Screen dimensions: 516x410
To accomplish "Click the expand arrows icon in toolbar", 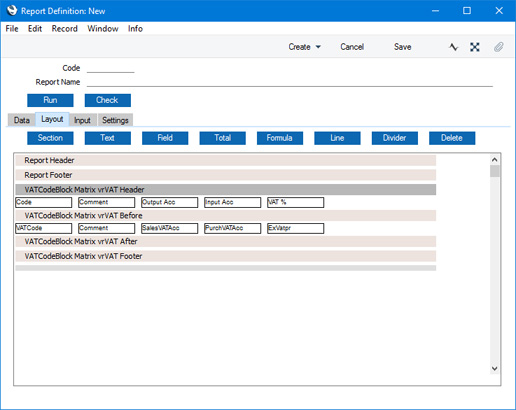I will pos(475,47).
